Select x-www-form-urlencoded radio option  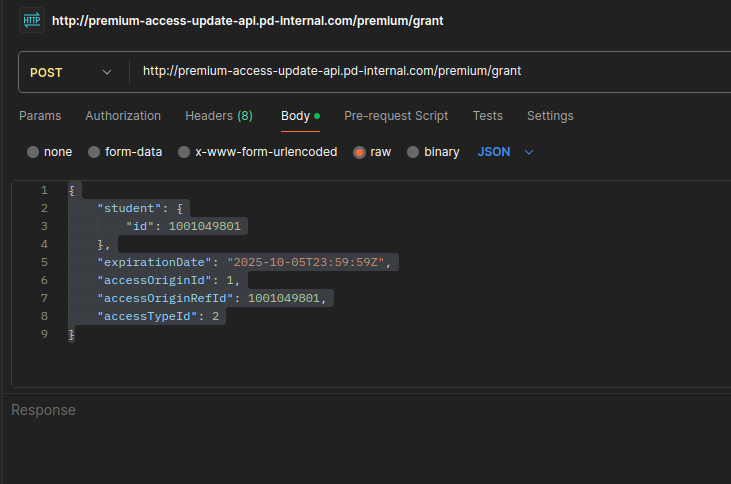[x=184, y=153]
